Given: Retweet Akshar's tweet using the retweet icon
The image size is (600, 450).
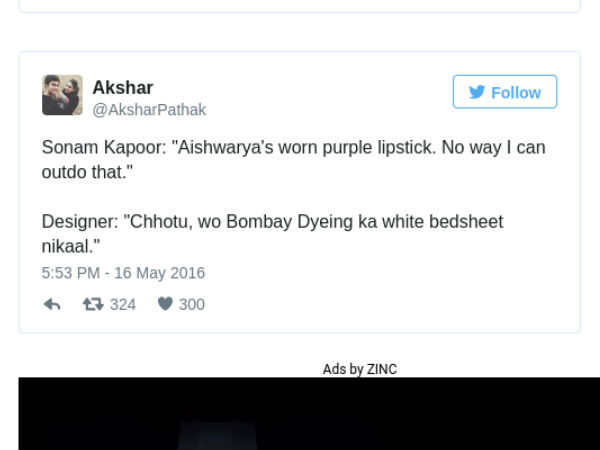Looking at the screenshot, I should pos(93,304).
